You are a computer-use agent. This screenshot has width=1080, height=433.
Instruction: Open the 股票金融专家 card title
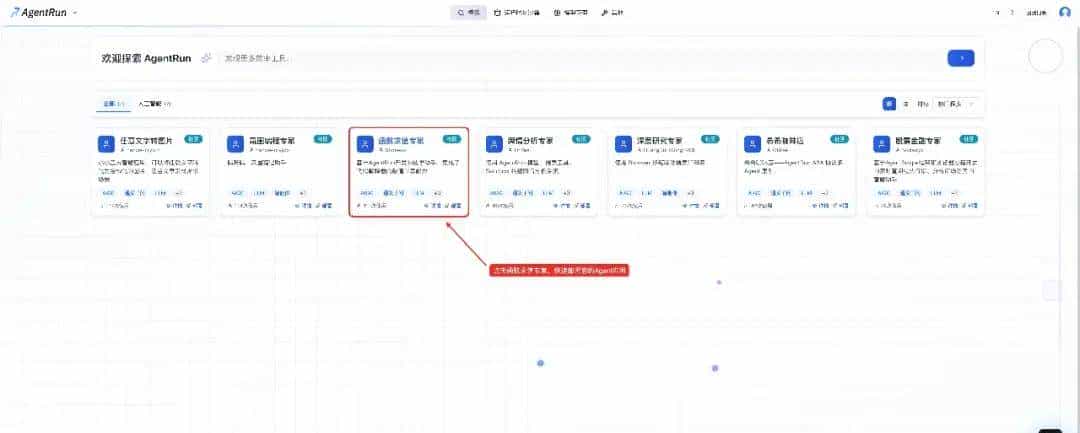[917, 140]
